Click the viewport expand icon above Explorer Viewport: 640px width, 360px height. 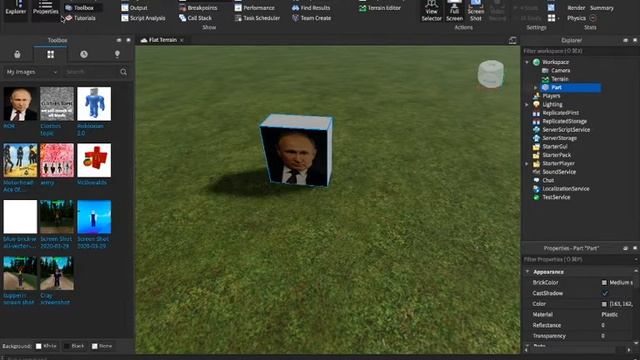pyautogui.click(x=513, y=40)
